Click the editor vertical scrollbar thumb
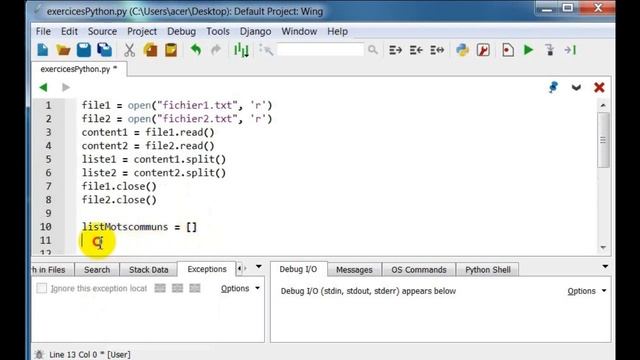The height and width of the screenshot is (360, 640). 603,140
